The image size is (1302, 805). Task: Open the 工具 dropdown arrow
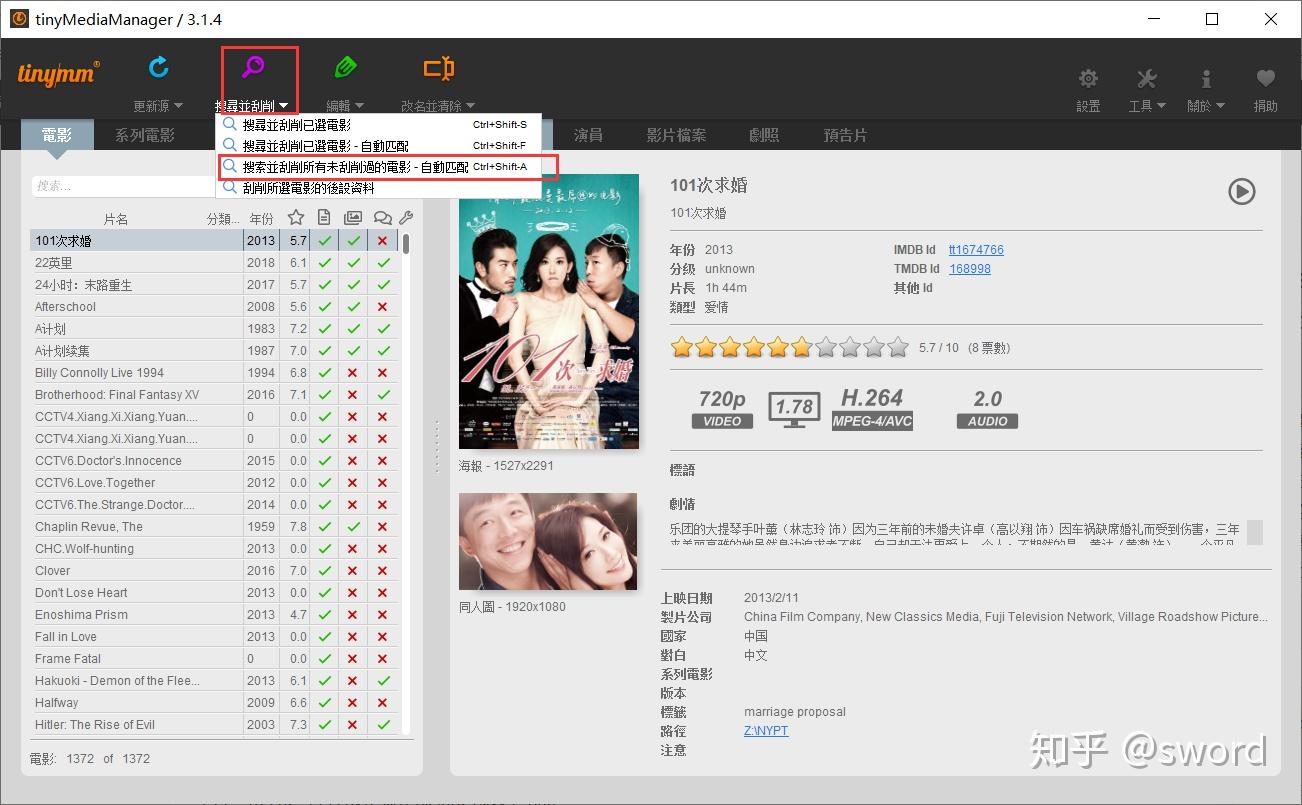pos(1163,104)
